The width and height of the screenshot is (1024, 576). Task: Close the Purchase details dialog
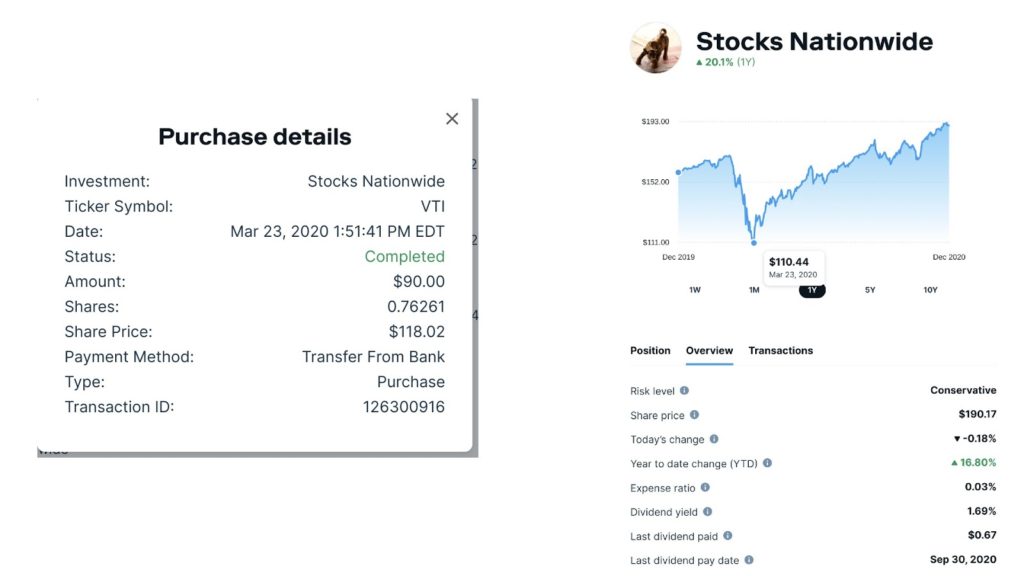pos(452,119)
